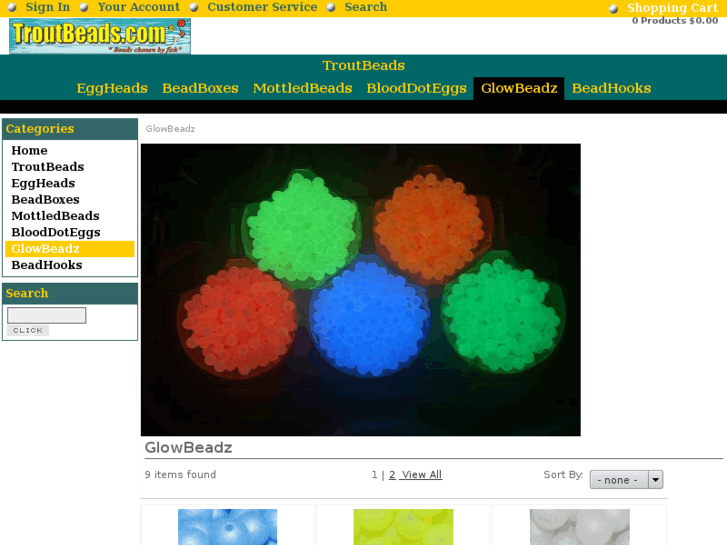Click the CLICK search button
The image size is (727, 545).
point(28,330)
